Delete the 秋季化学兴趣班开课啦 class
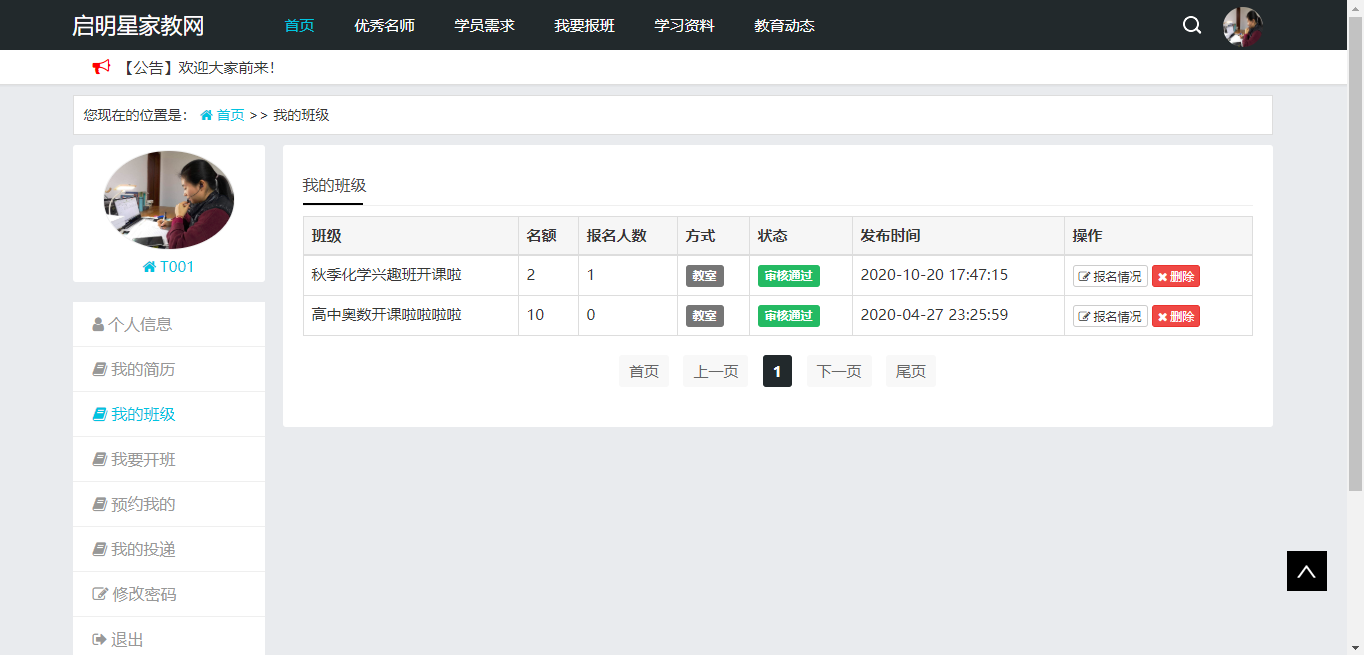The image size is (1364, 655). click(1176, 276)
